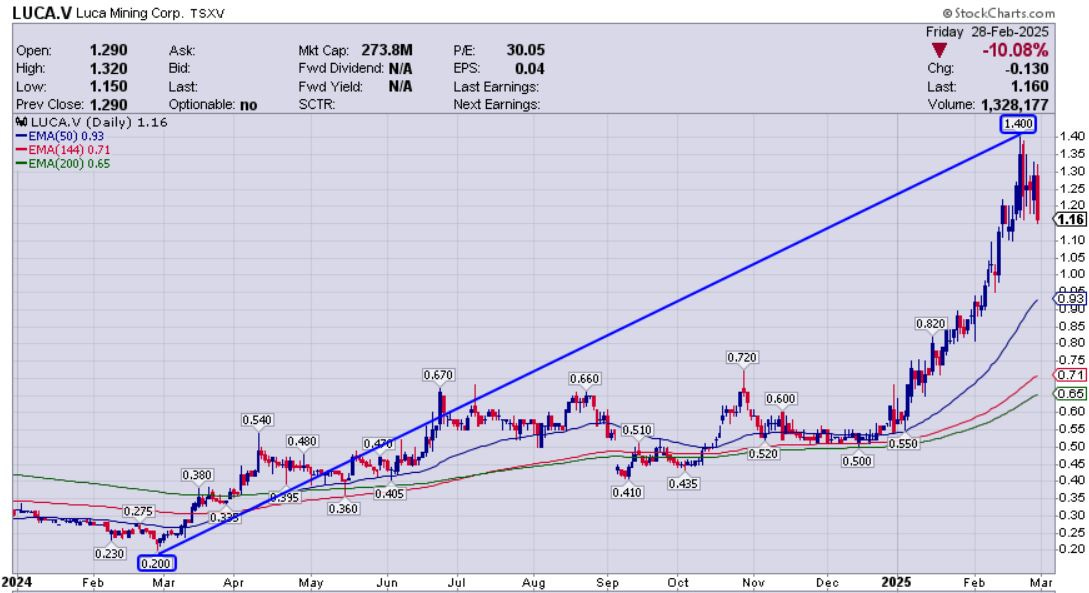
Task: Click the 1.16 last price tag on the axis
Action: point(1070,219)
